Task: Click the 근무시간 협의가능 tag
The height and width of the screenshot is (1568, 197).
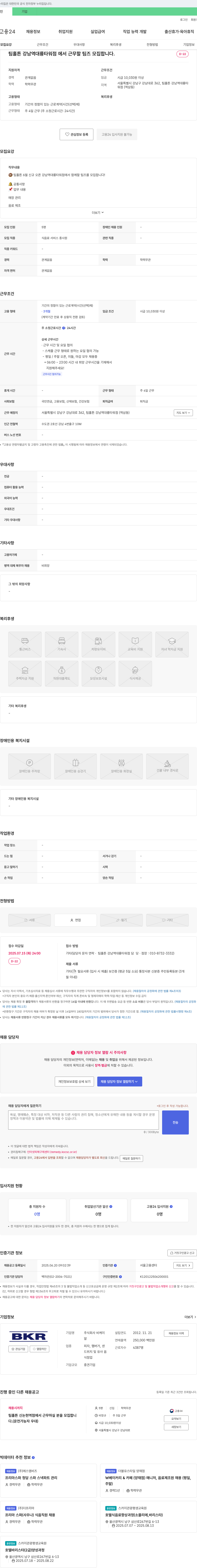Action: click(x=52, y=374)
